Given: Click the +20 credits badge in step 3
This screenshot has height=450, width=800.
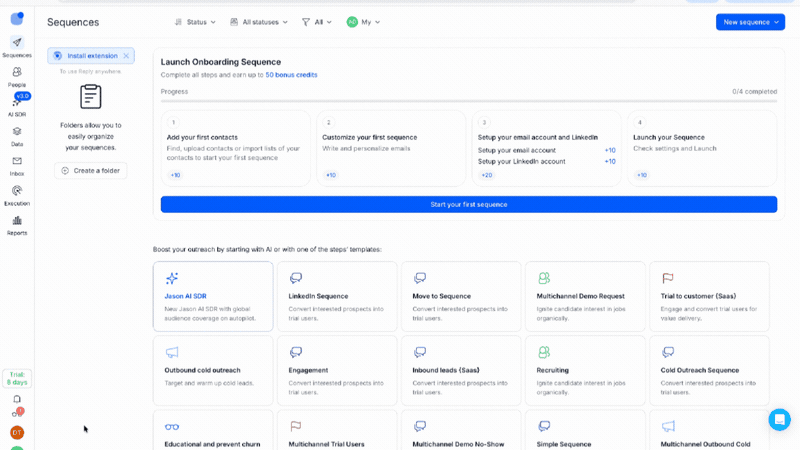Looking at the screenshot, I should (487, 175).
